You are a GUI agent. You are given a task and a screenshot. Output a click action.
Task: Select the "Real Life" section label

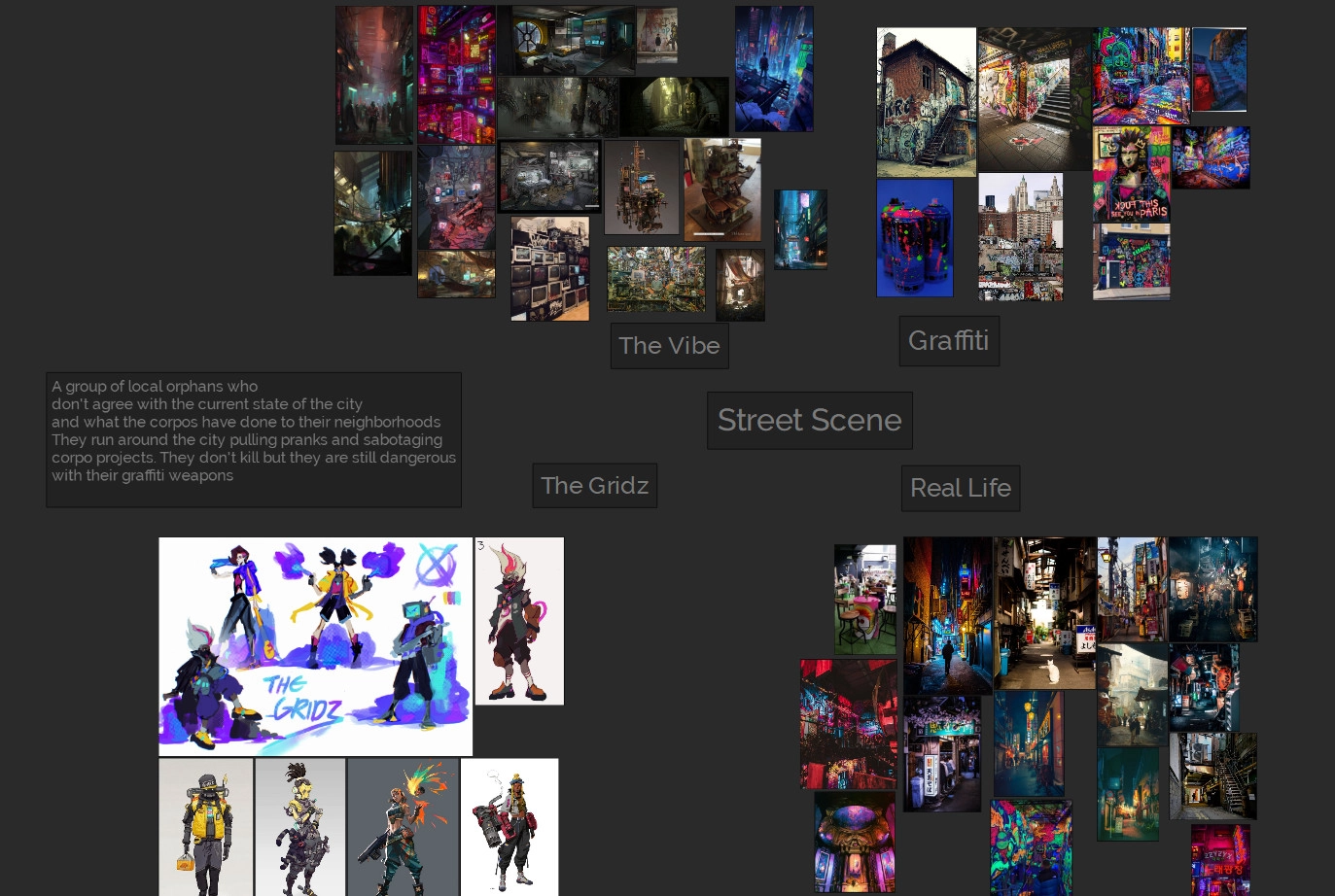click(x=960, y=488)
